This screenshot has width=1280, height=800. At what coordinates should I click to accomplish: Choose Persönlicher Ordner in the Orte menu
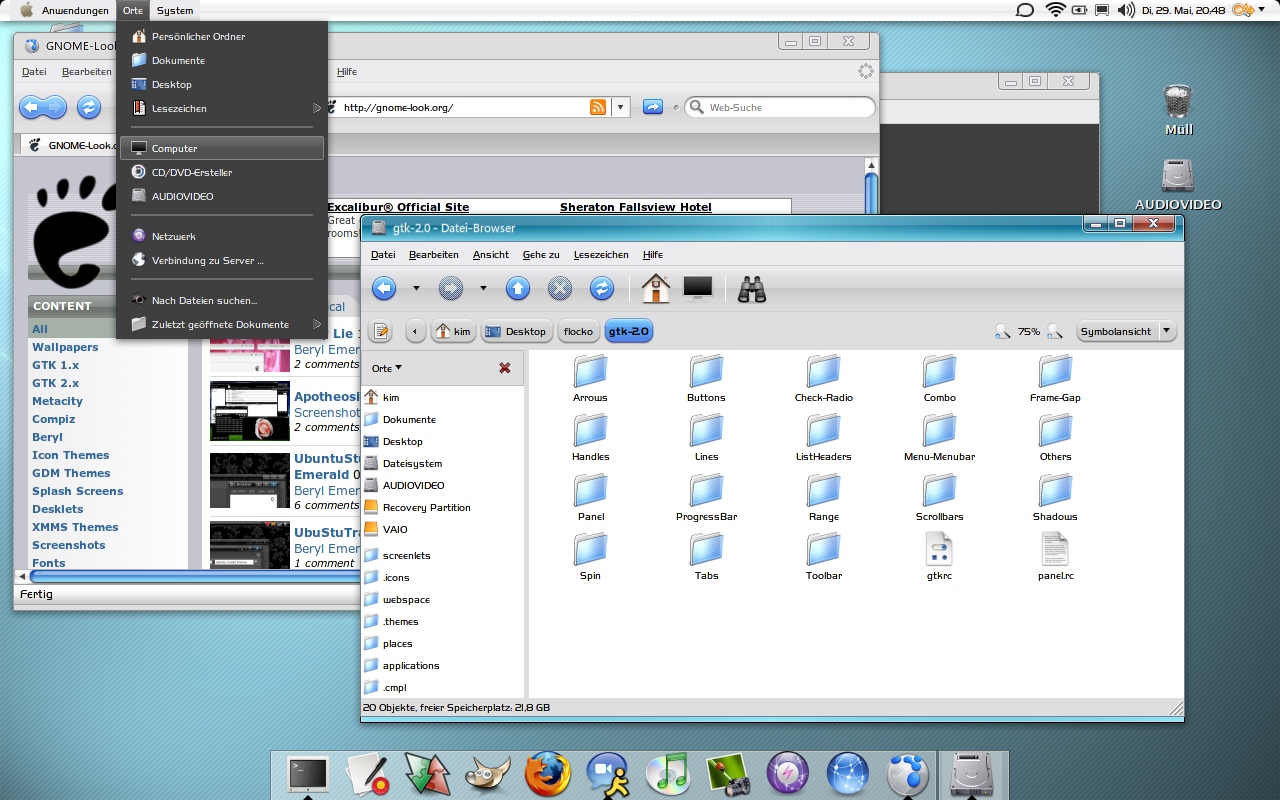(x=221, y=36)
